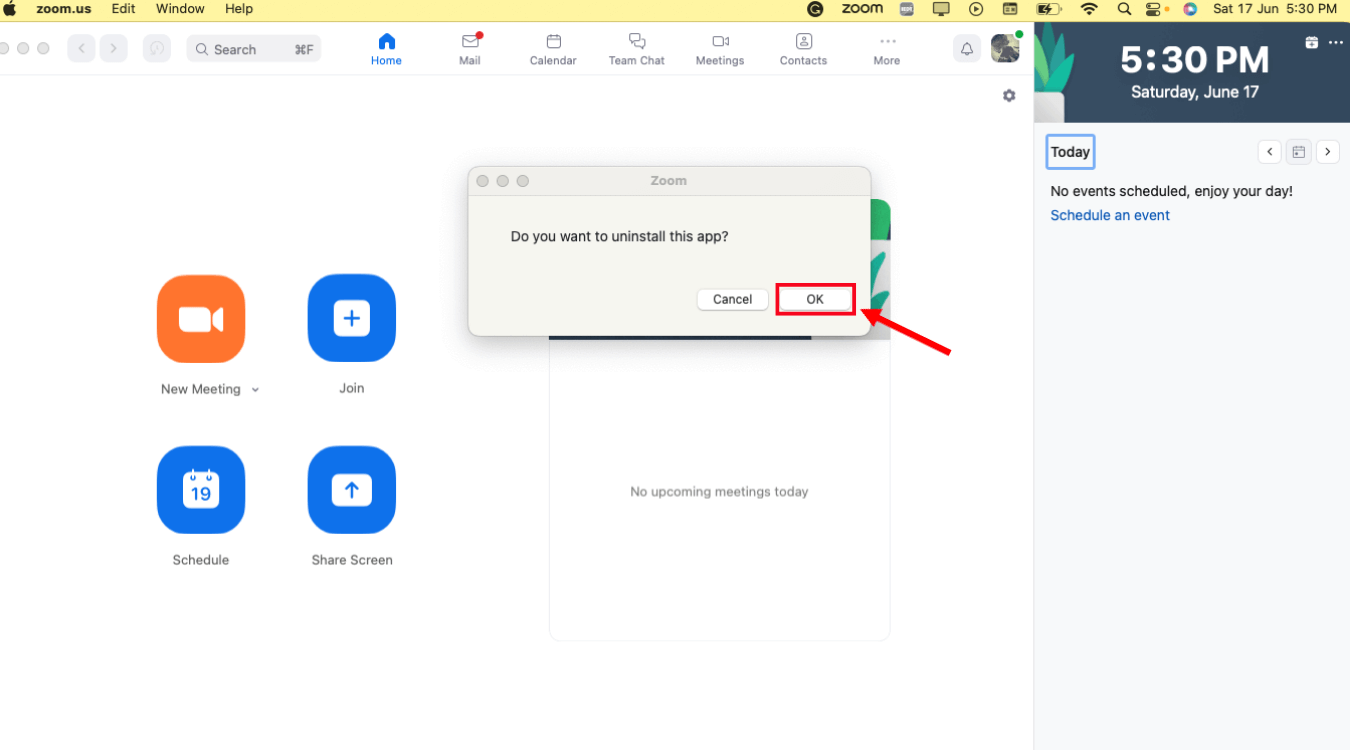Image resolution: width=1350 pixels, height=750 pixels.
Task: Open the profile avatar menu
Action: [x=1005, y=48]
